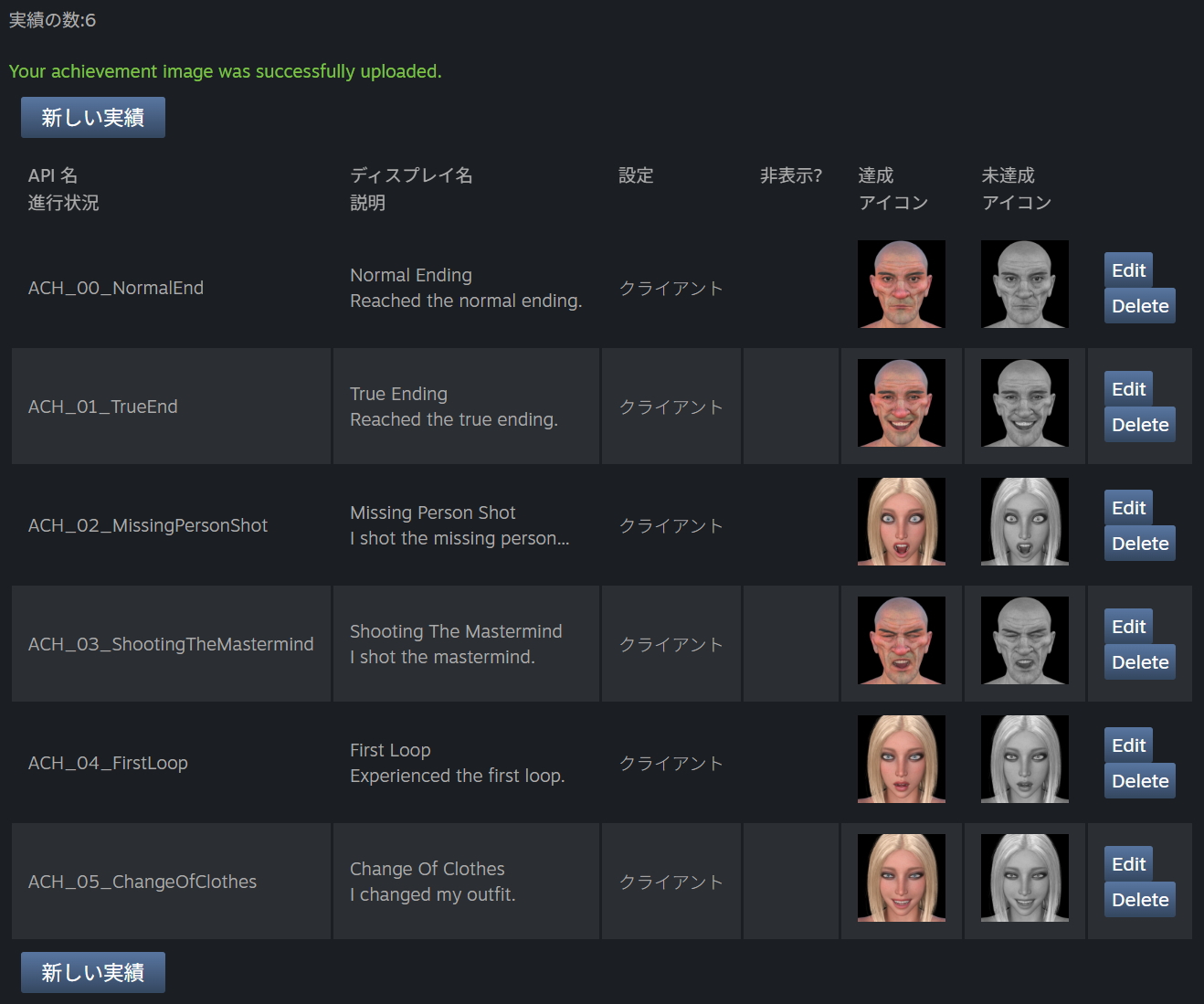Image resolution: width=1204 pixels, height=1004 pixels.
Task: Select Change Of Clothes achieved color icon
Action: coord(901,878)
